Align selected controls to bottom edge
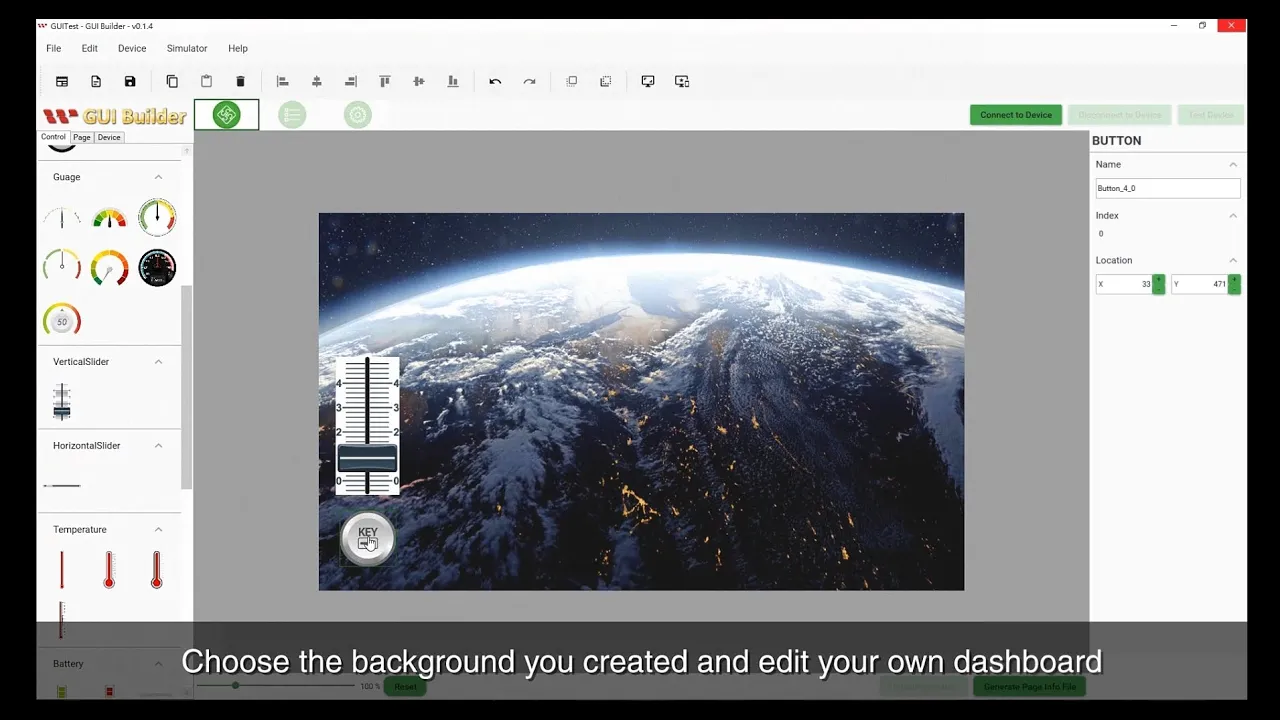The width and height of the screenshot is (1280, 720). (453, 81)
